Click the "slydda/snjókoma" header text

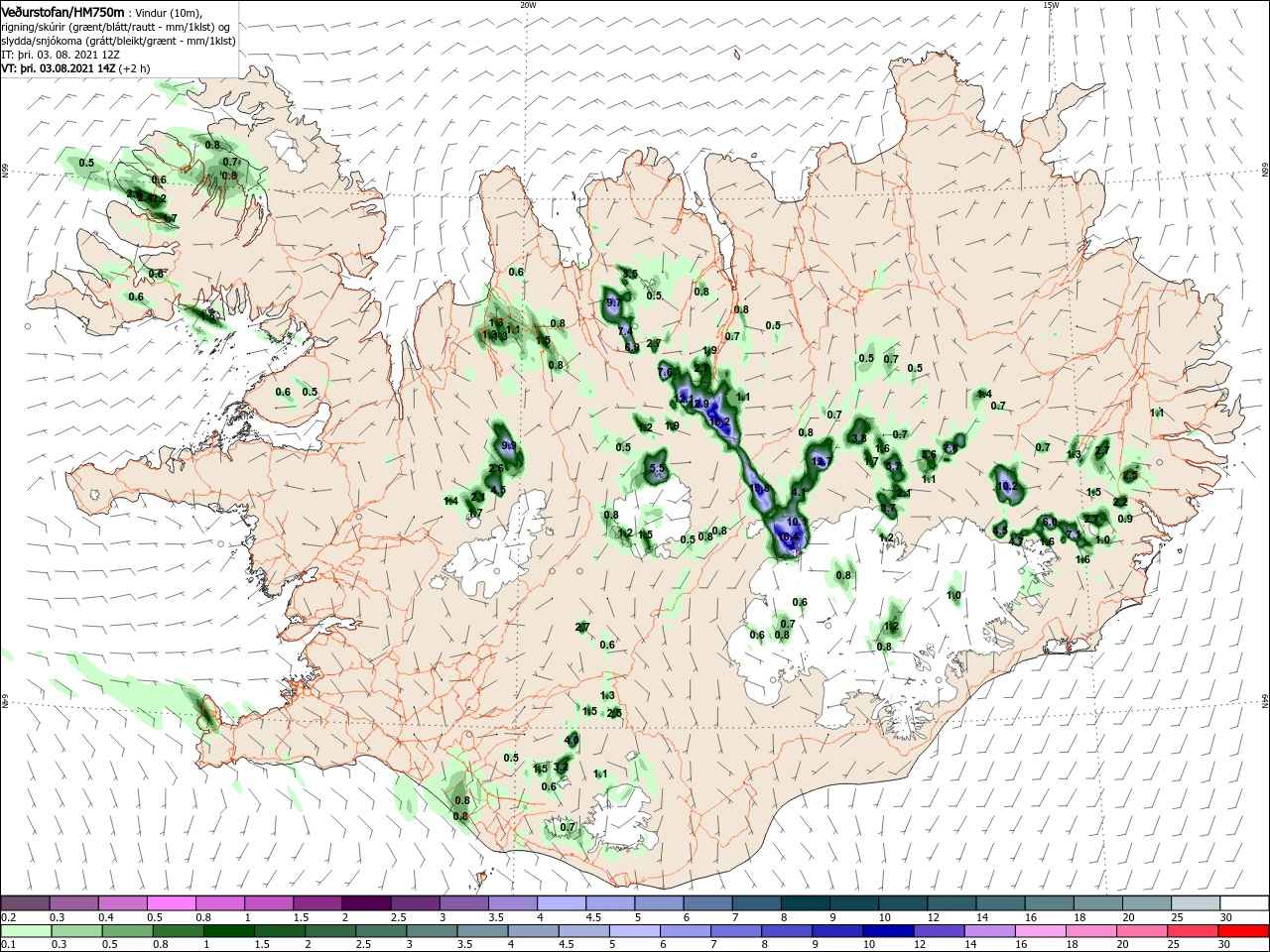point(41,41)
